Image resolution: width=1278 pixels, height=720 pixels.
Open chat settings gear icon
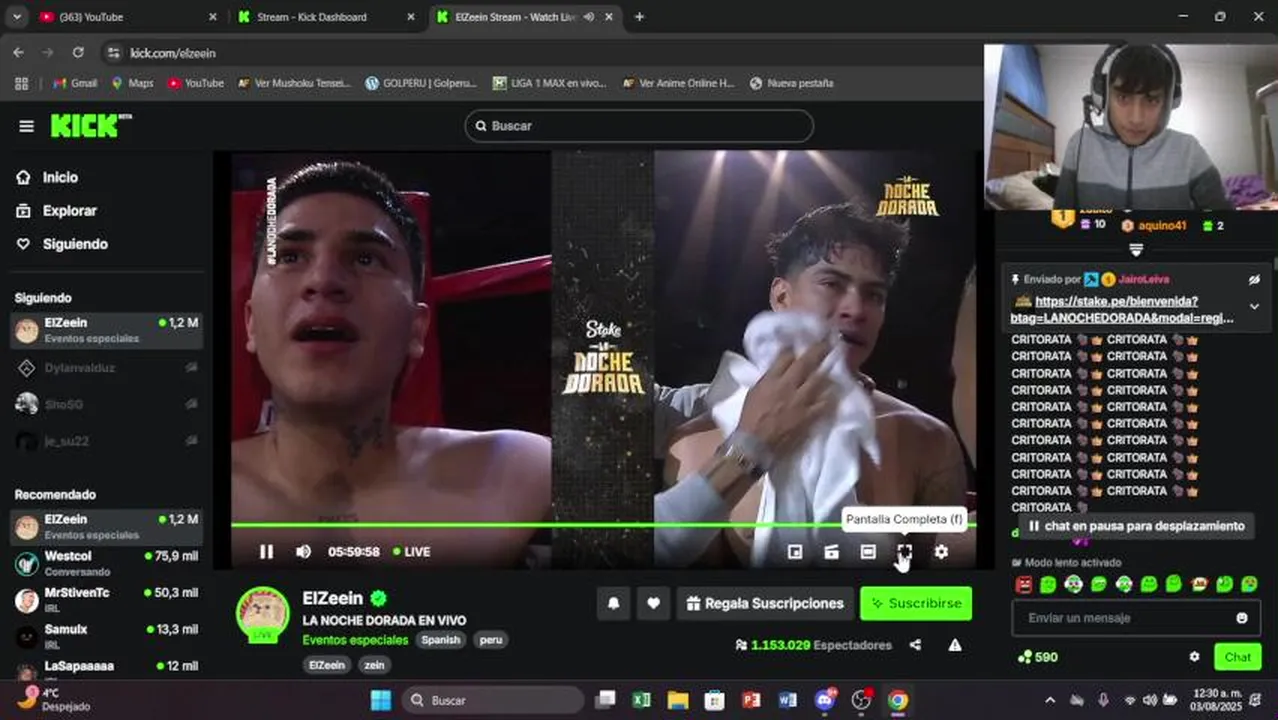pos(1194,657)
